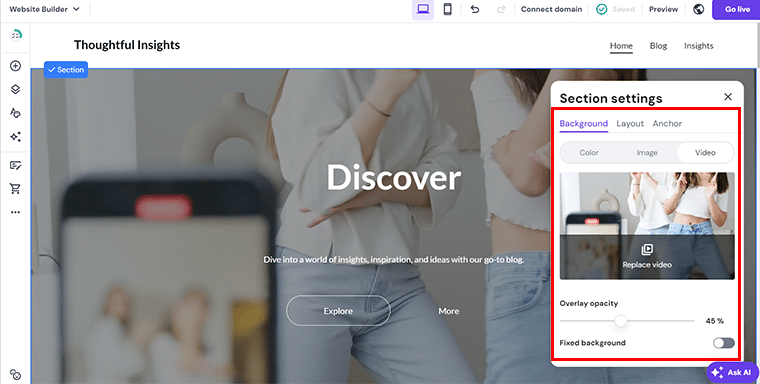The height and width of the screenshot is (384, 760).
Task: Click the bottom-left sidebar help icon
Action: [16, 375]
